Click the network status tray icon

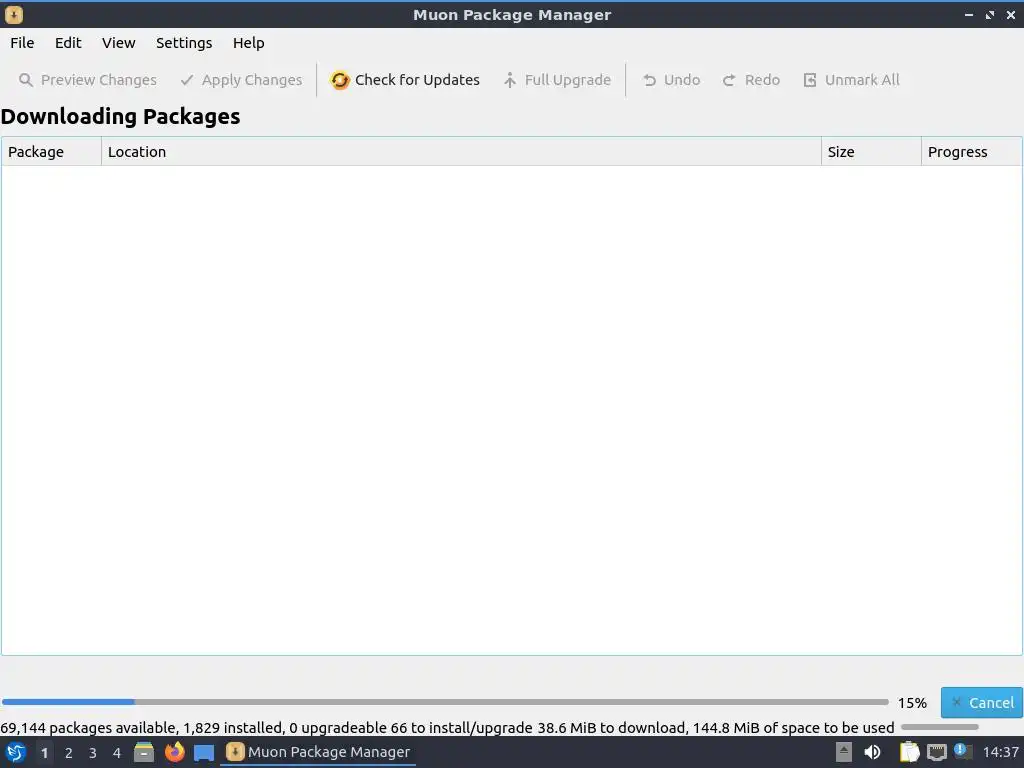pyautogui.click(x=936, y=752)
